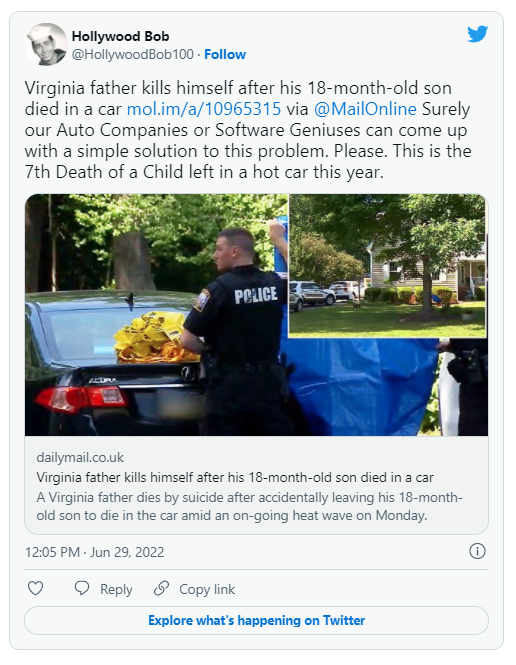Open the police car article image
This screenshot has width=516, height=665.
click(x=256, y=315)
